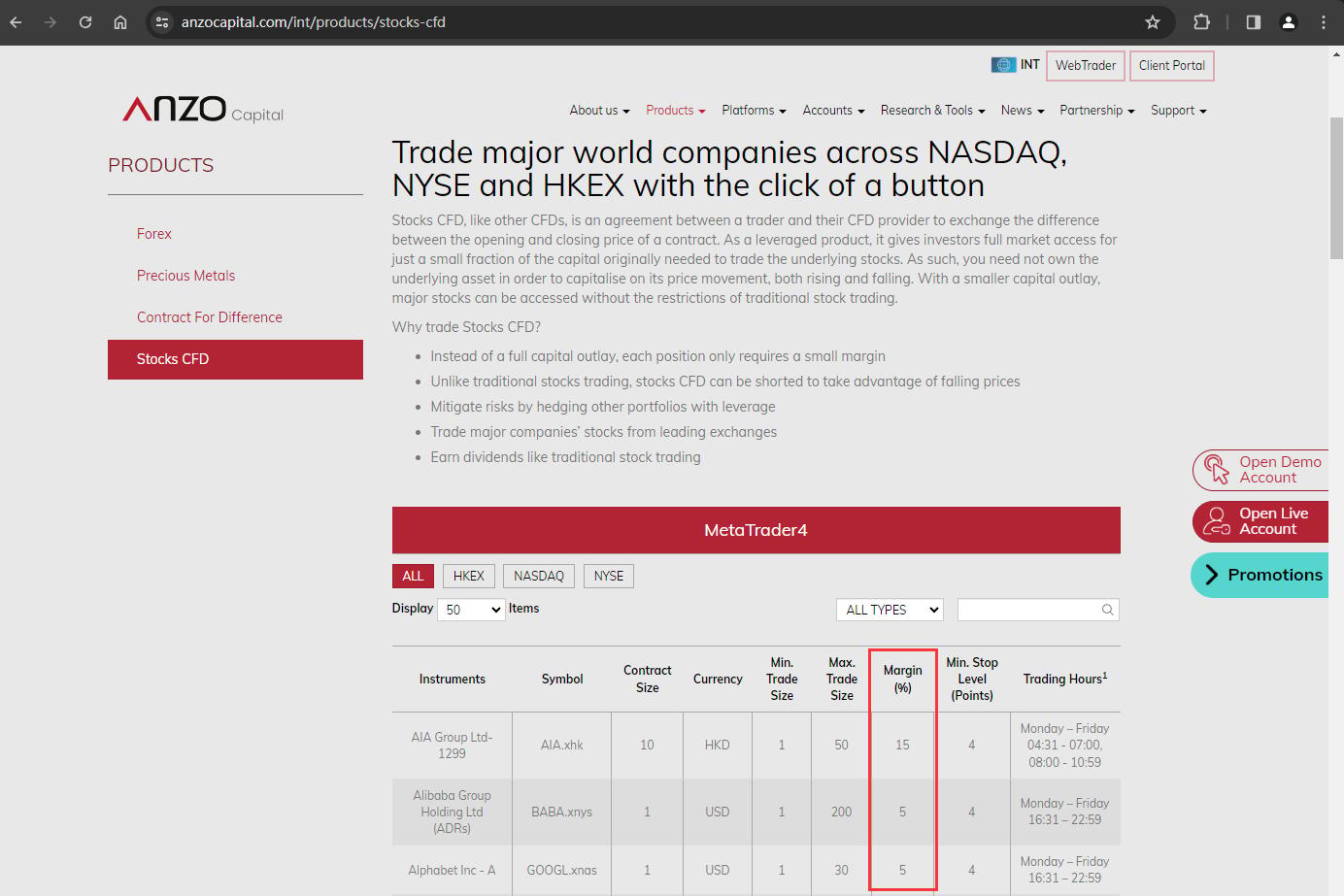Click the Margin (%) column header

click(x=903, y=679)
